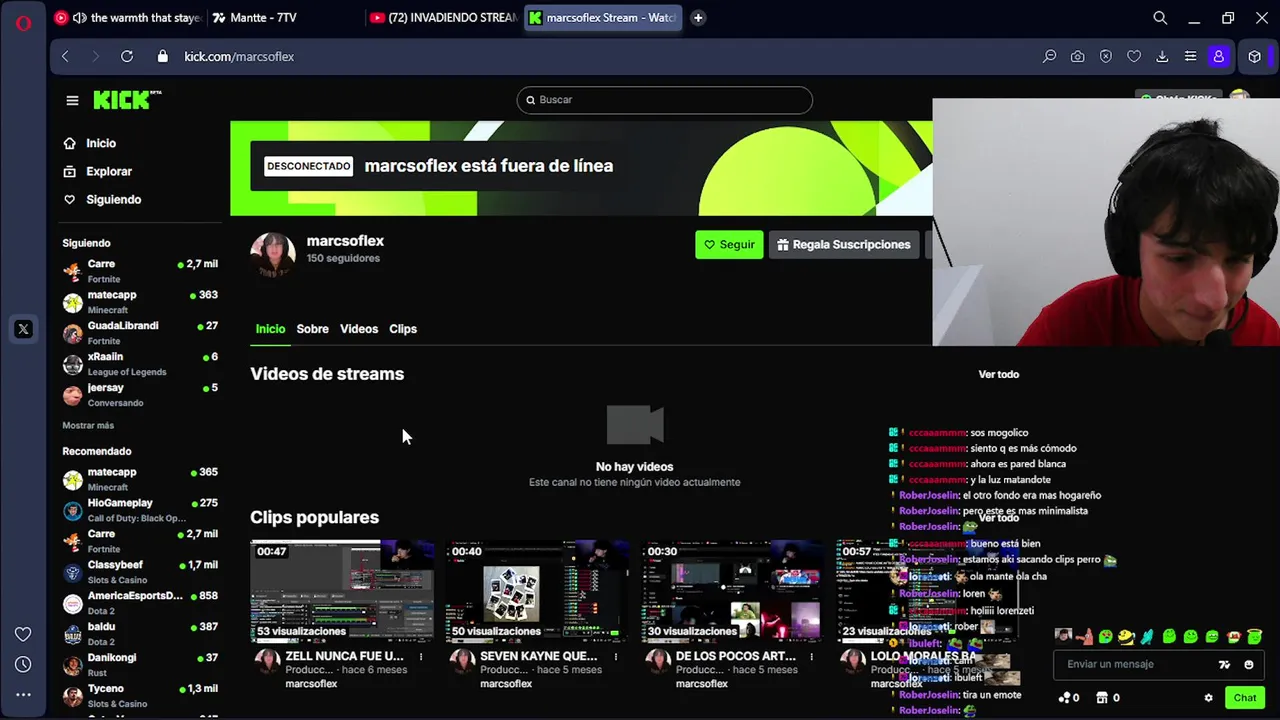Click the Buscar search field
The image size is (1280, 720).
coord(665,100)
